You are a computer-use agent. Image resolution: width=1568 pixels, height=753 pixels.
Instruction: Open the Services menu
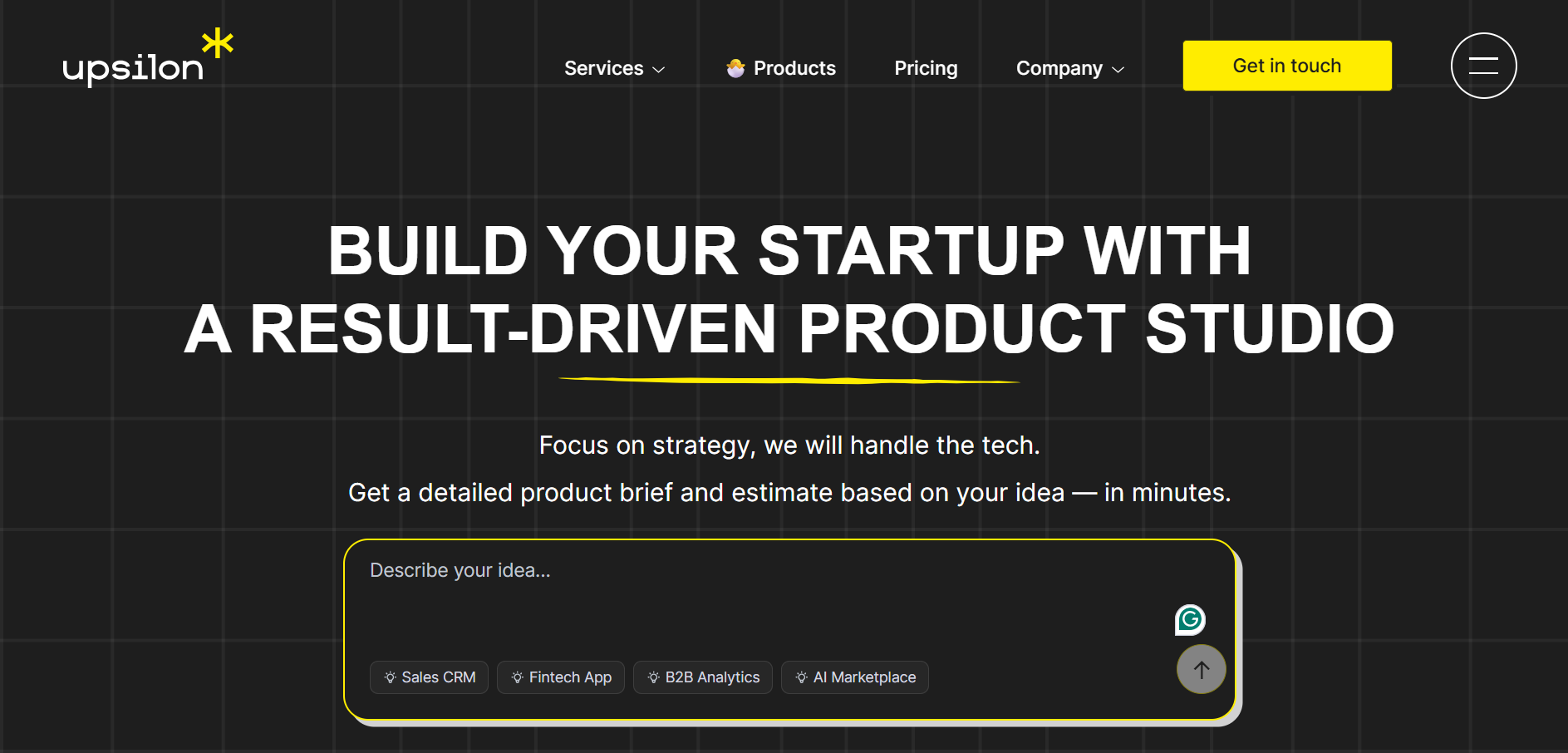click(x=615, y=68)
